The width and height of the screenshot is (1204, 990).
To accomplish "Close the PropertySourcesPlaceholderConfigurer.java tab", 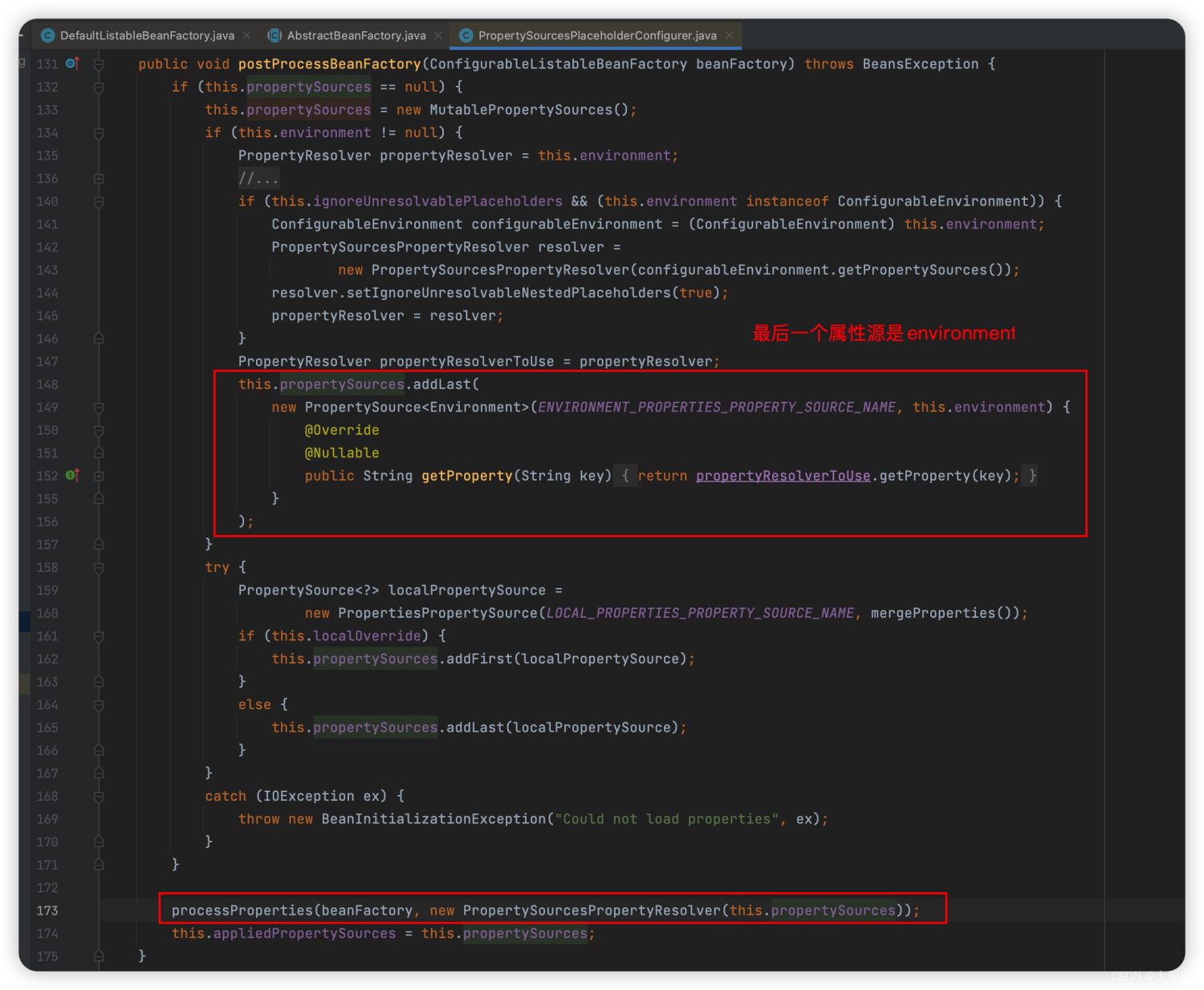I will pos(730,35).
